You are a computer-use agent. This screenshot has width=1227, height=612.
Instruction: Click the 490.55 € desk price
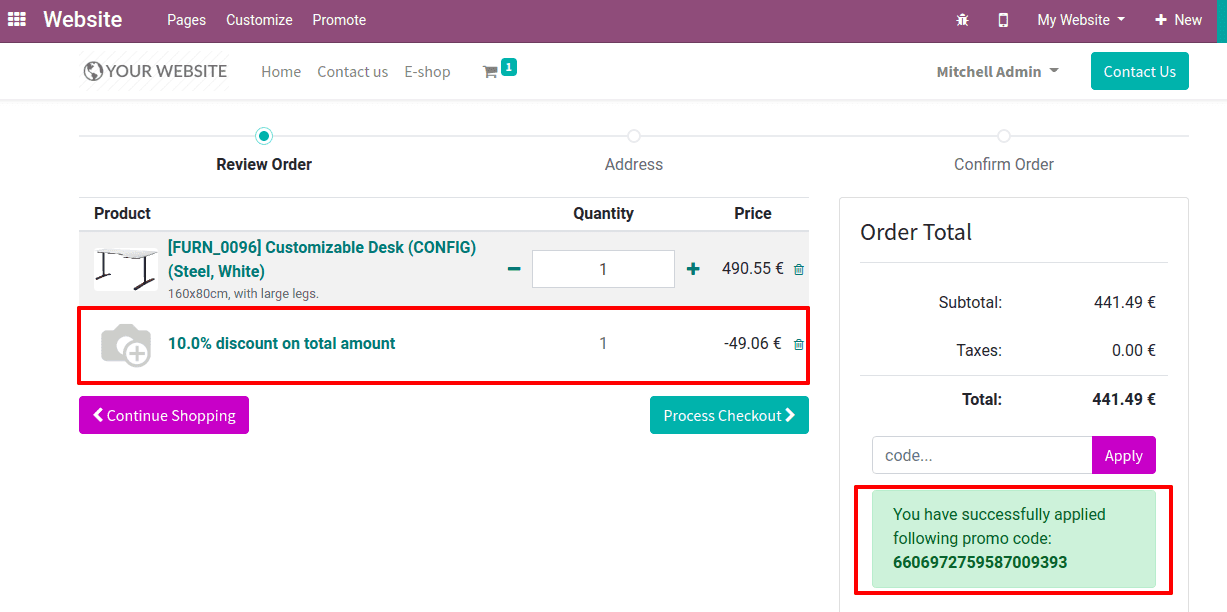[x=753, y=269]
